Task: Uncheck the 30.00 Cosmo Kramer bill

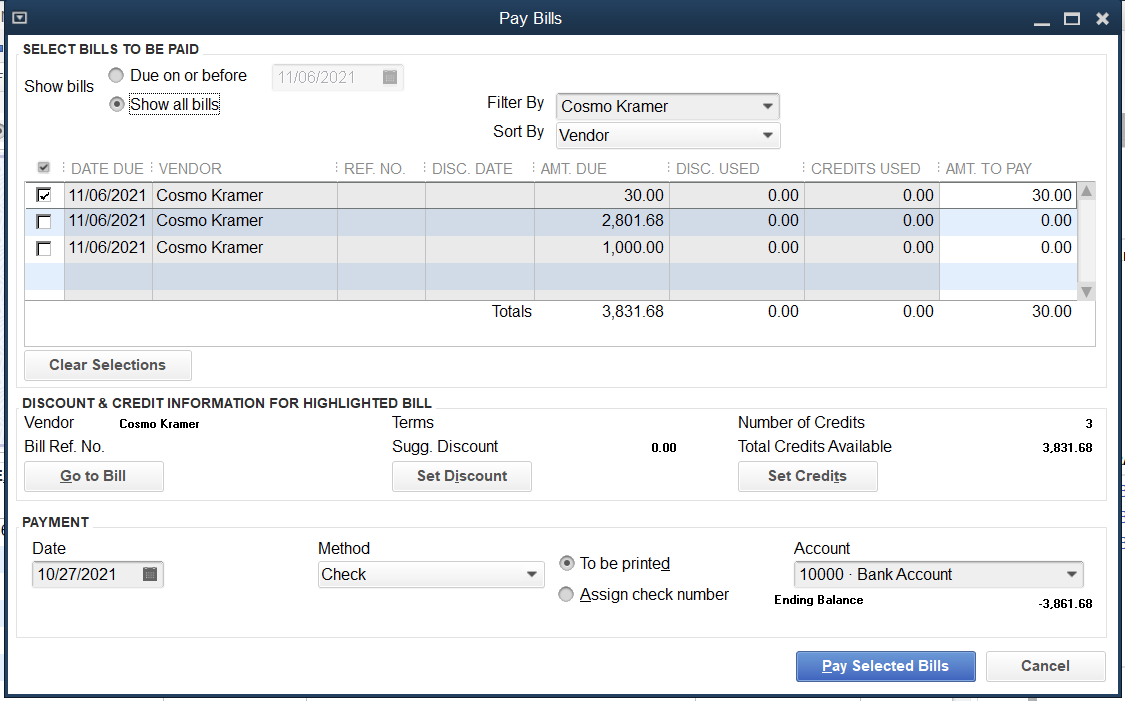Action: click(44, 195)
